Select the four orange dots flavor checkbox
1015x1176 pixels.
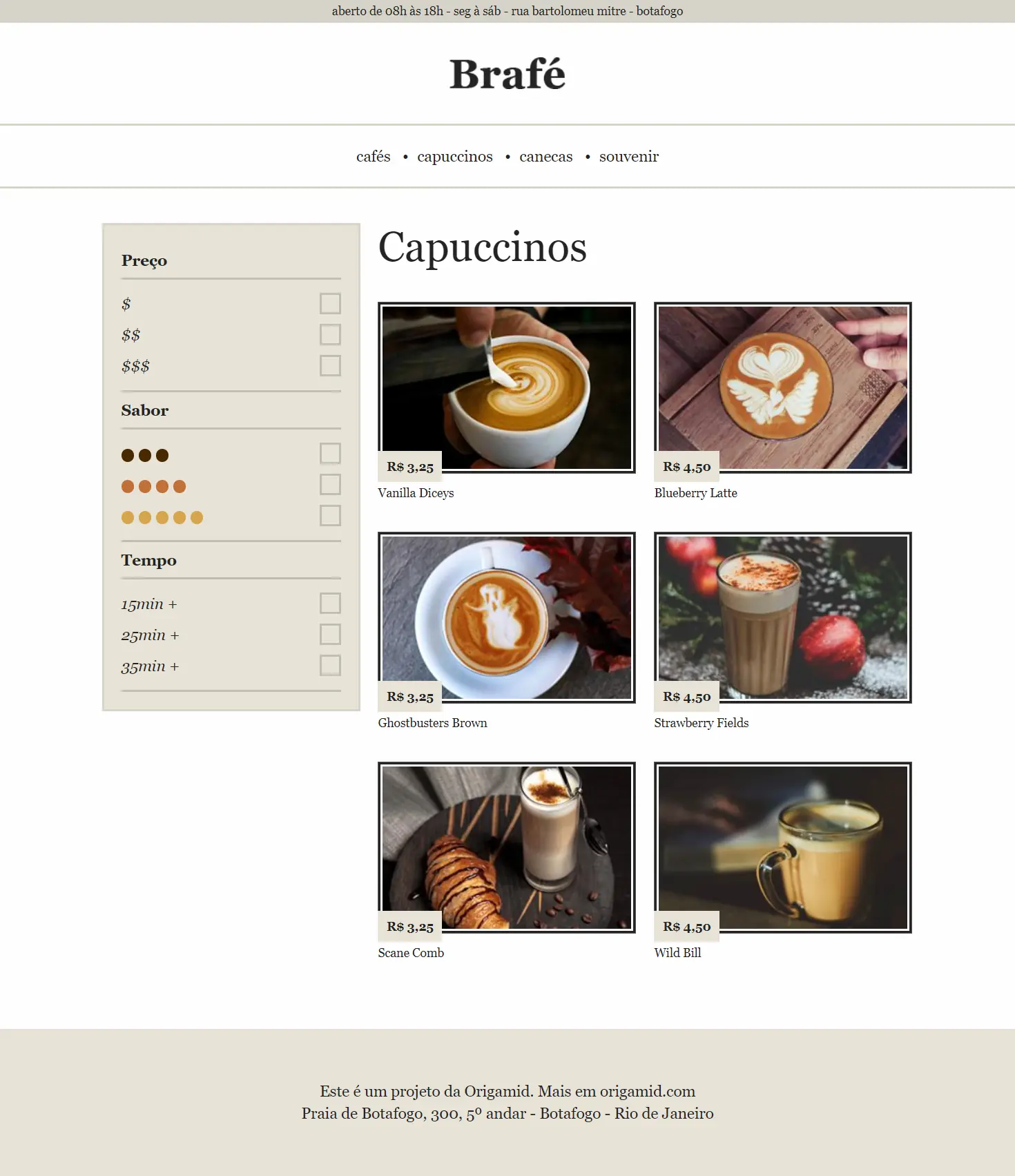pos(330,485)
